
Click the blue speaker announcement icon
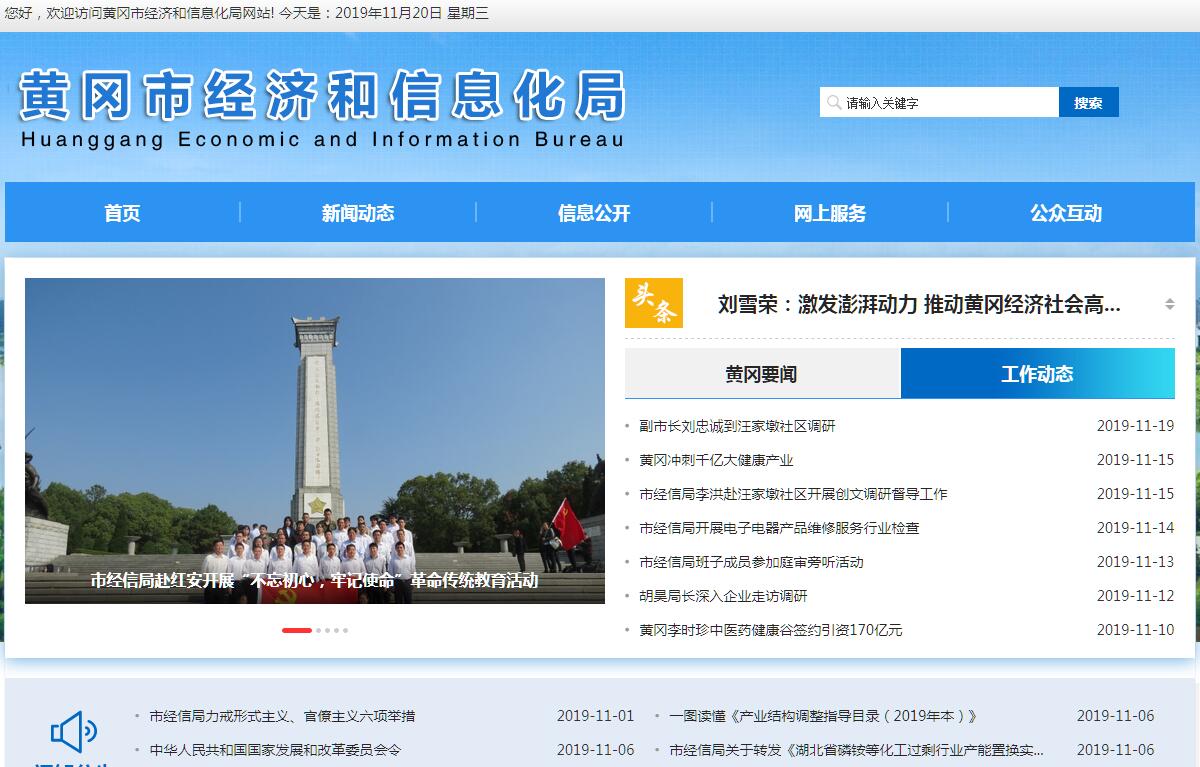(x=73, y=733)
